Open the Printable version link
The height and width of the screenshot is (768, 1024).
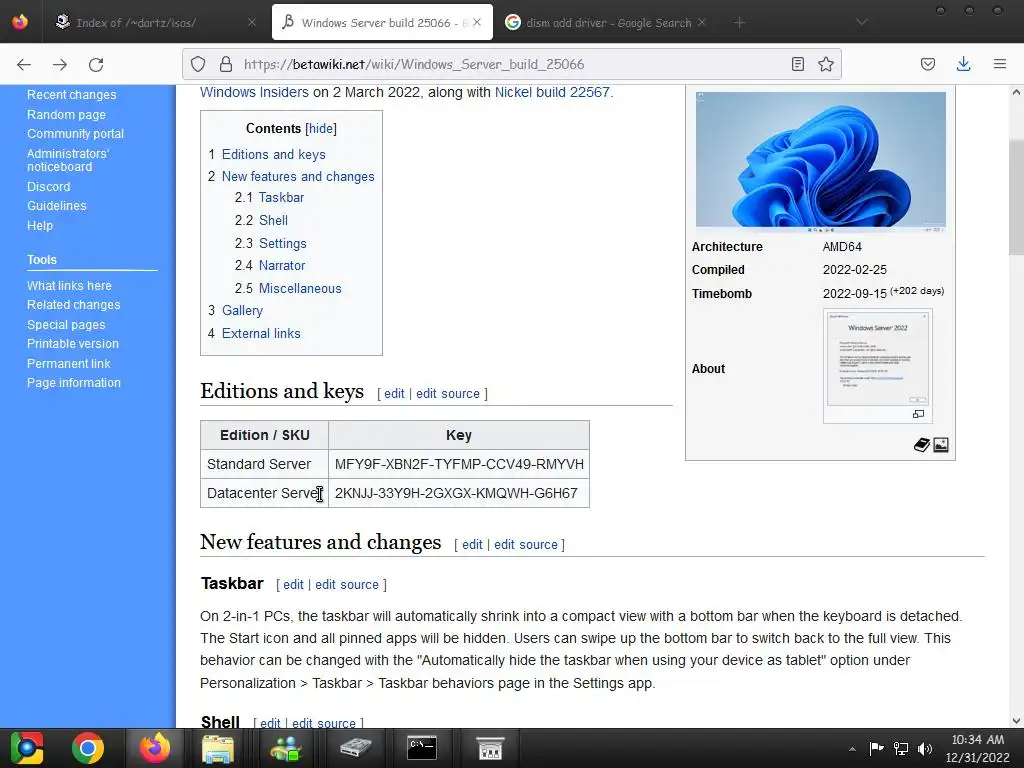click(72, 344)
